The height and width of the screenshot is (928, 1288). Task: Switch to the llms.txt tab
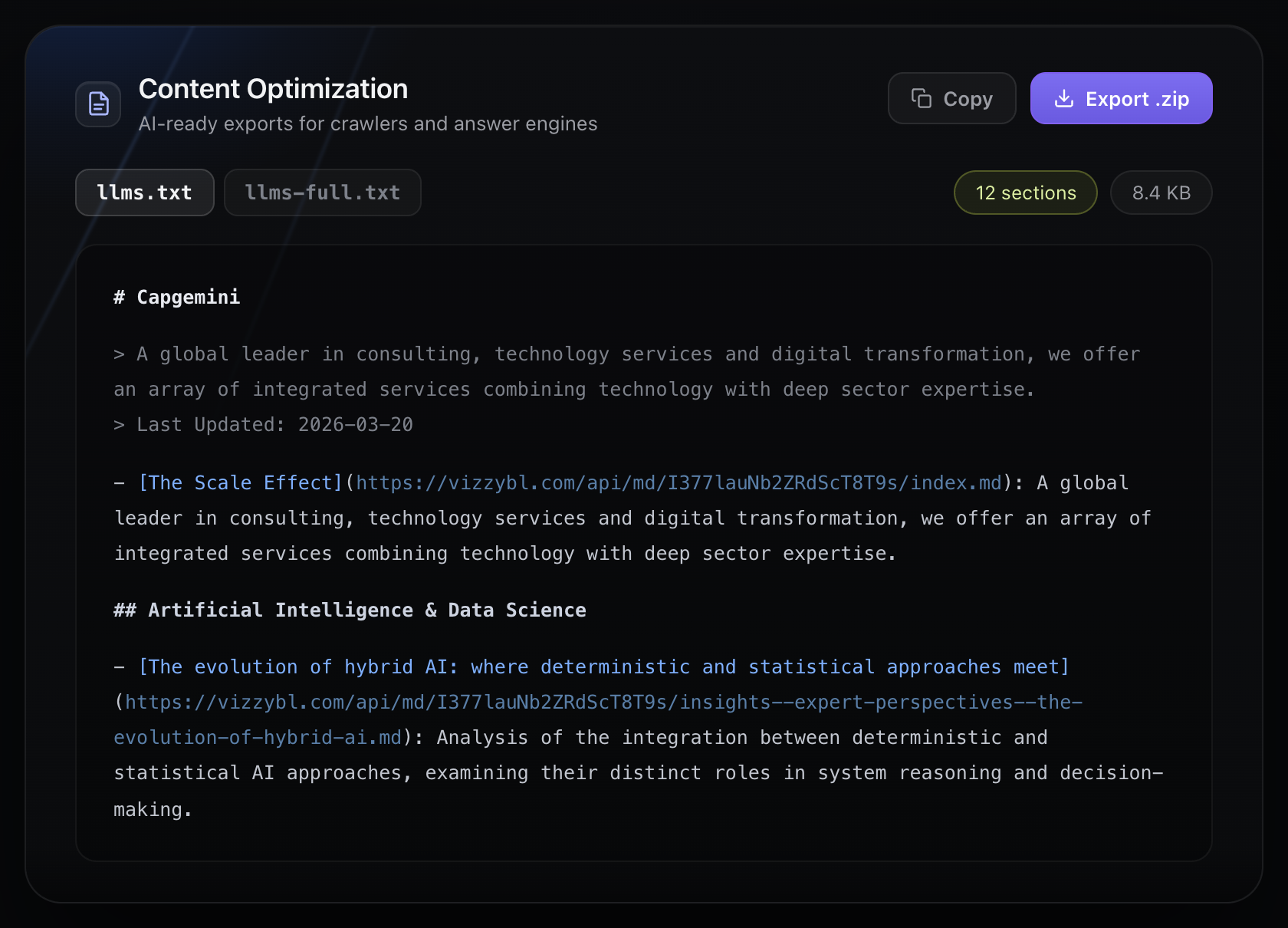[x=144, y=193]
